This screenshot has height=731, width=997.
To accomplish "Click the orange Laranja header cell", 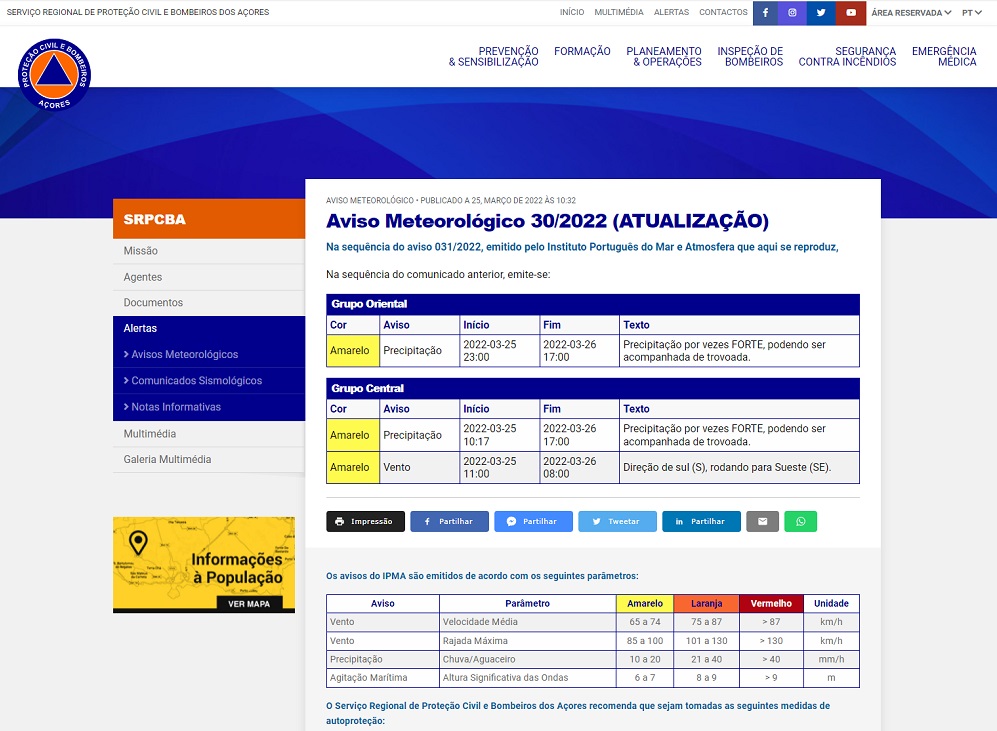I will click(x=706, y=603).
